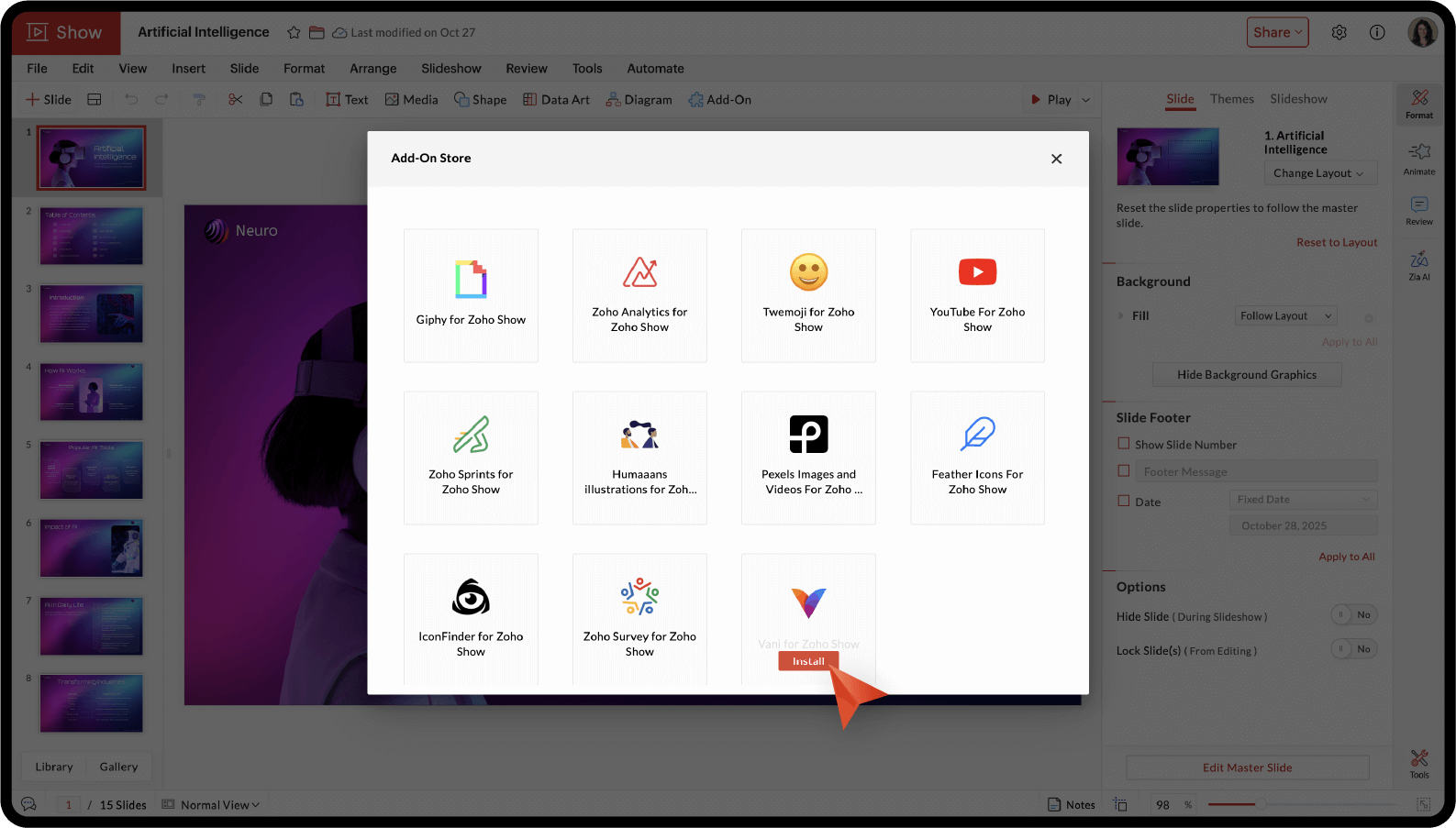Open Pexels Images and Videos add-on
The image size is (1456, 828).
(x=808, y=458)
